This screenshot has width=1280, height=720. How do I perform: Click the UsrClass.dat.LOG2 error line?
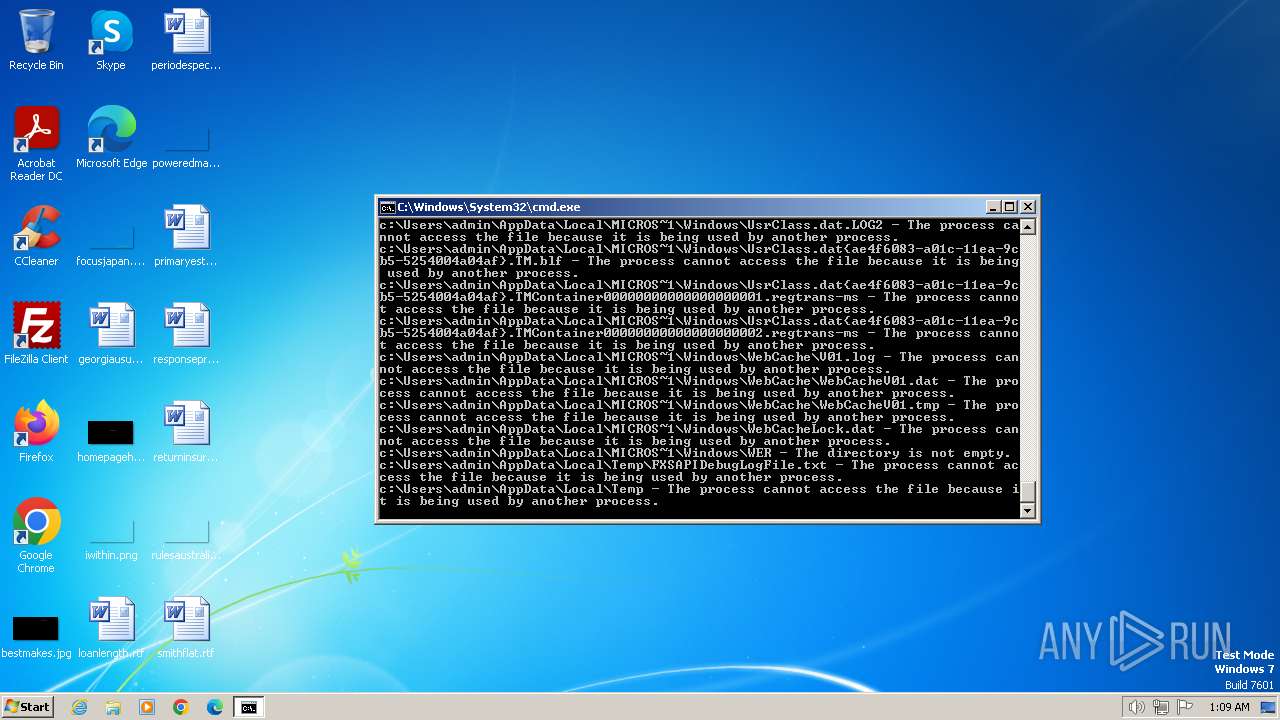(698, 231)
